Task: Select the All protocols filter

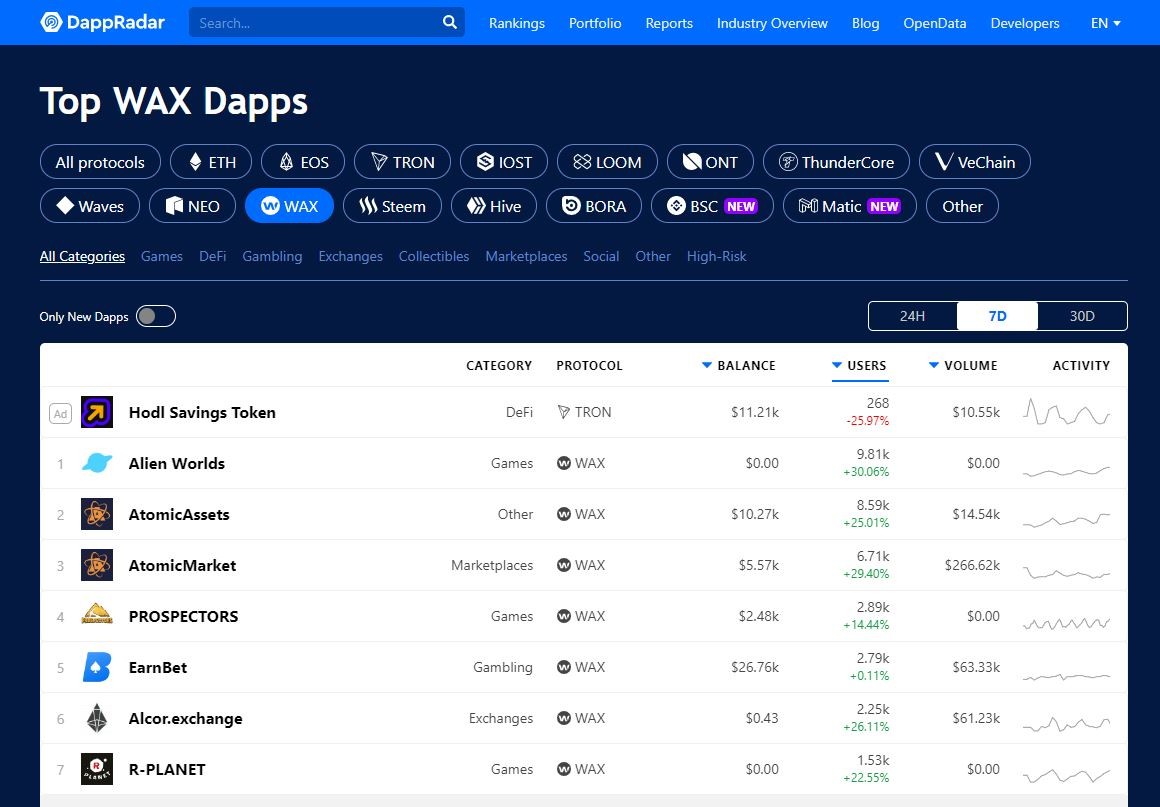Action: (100, 162)
